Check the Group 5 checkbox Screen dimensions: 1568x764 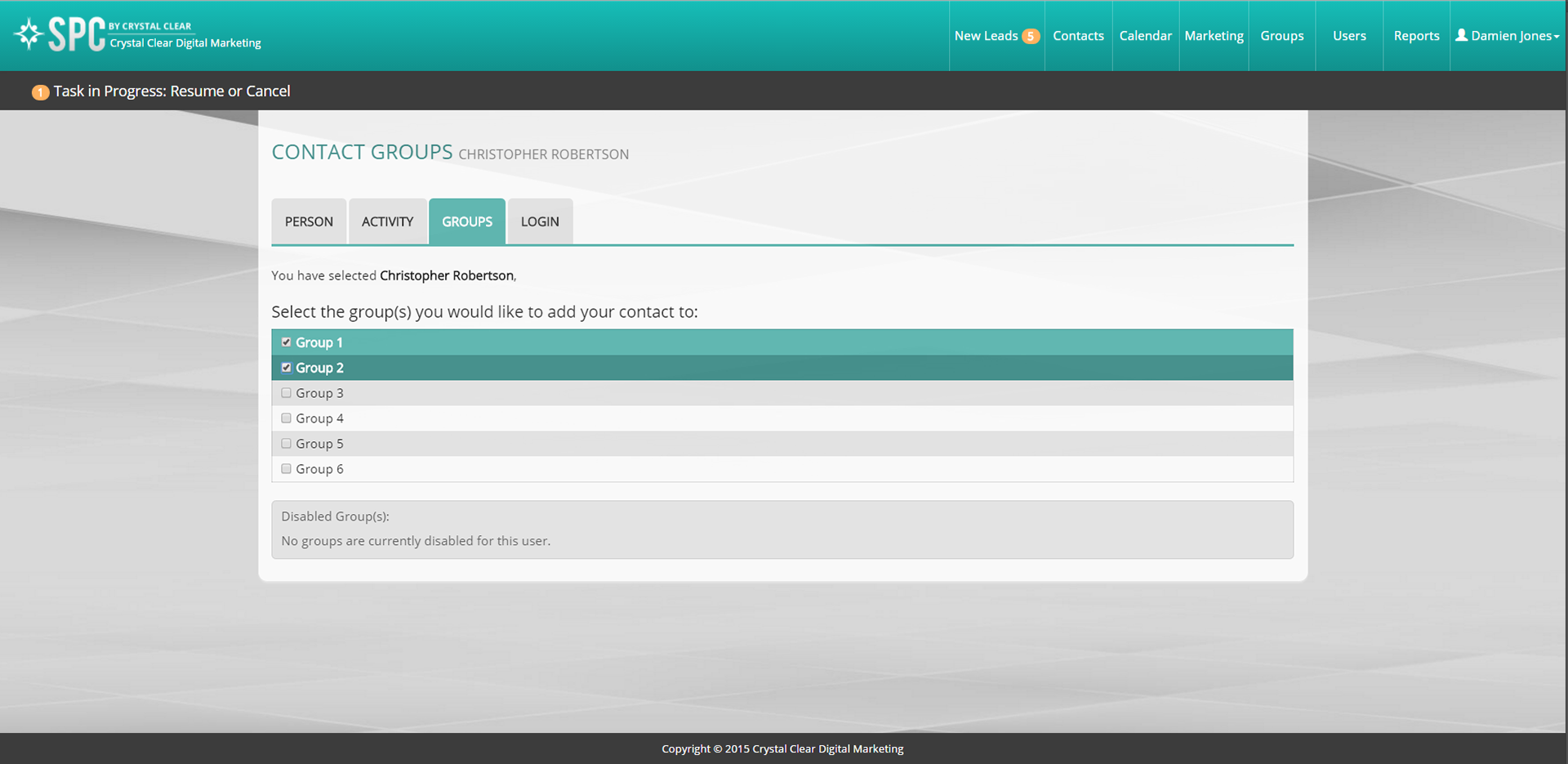286,444
